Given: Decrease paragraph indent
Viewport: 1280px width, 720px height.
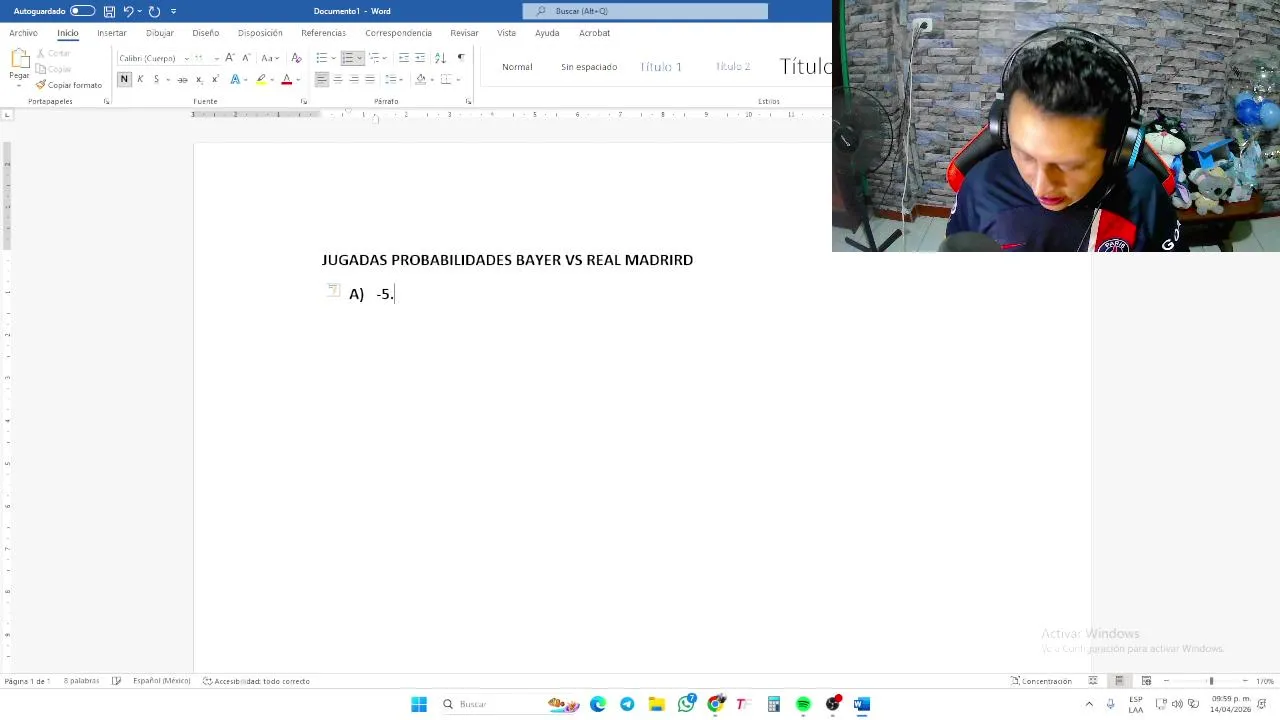Looking at the screenshot, I should click(x=404, y=58).
